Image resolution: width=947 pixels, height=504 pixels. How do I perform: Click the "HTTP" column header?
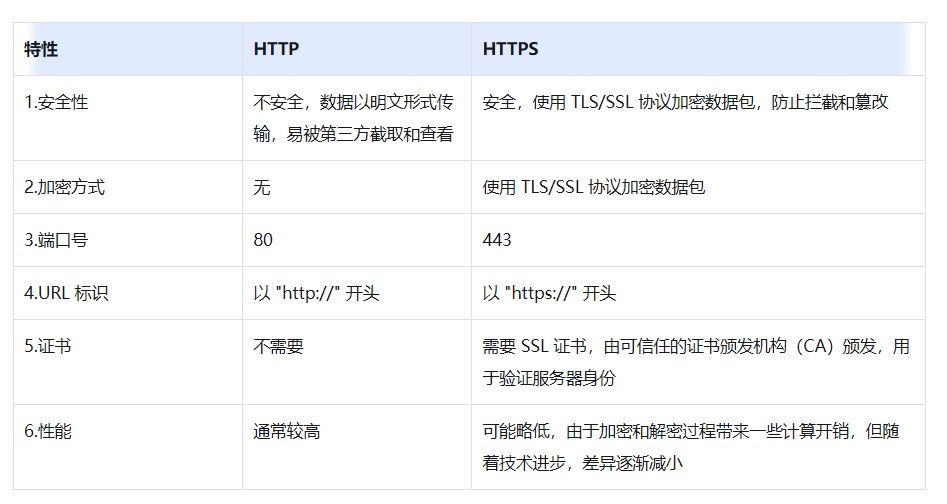(x=276, y=49)
